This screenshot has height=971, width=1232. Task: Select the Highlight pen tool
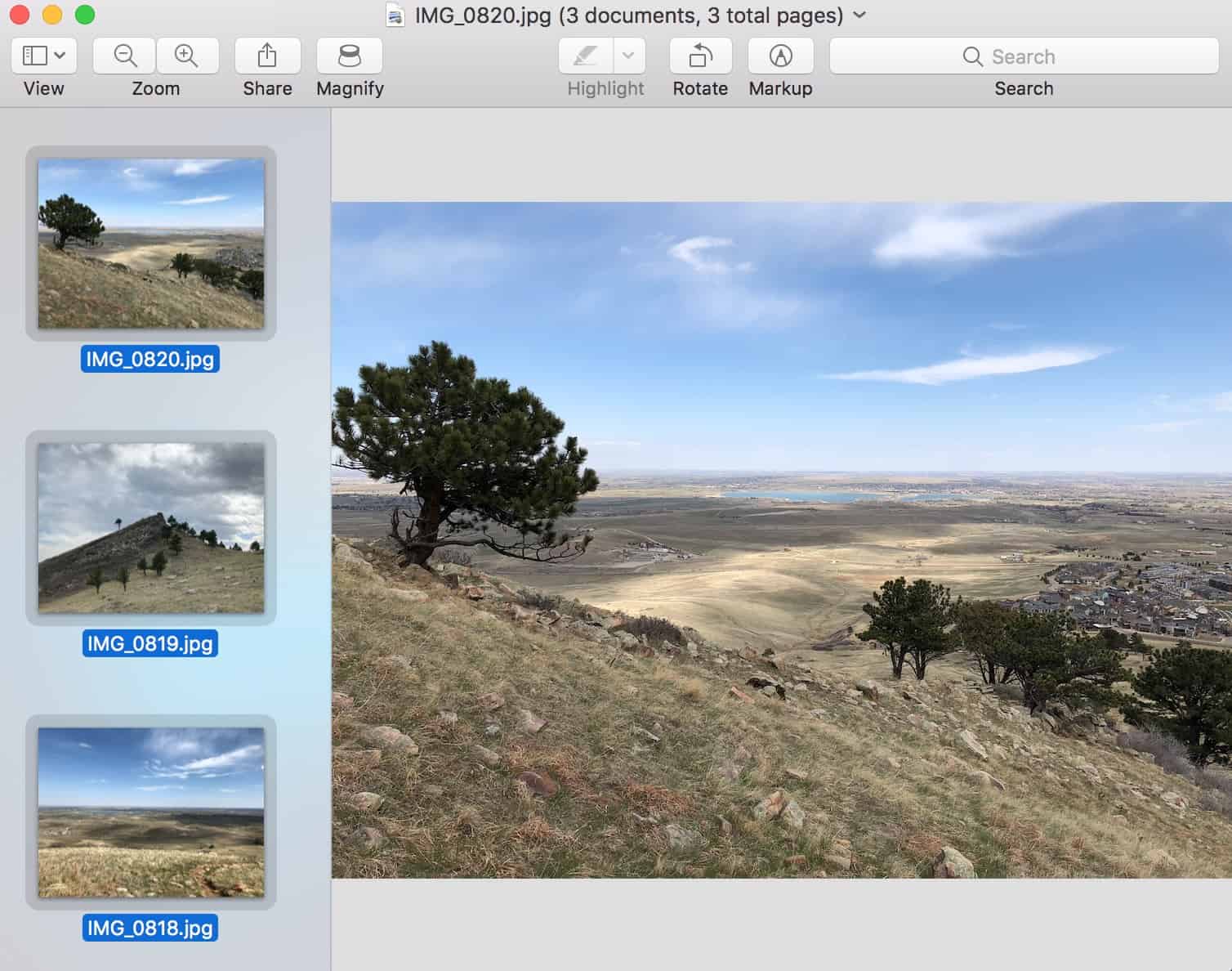click(585, 56)
